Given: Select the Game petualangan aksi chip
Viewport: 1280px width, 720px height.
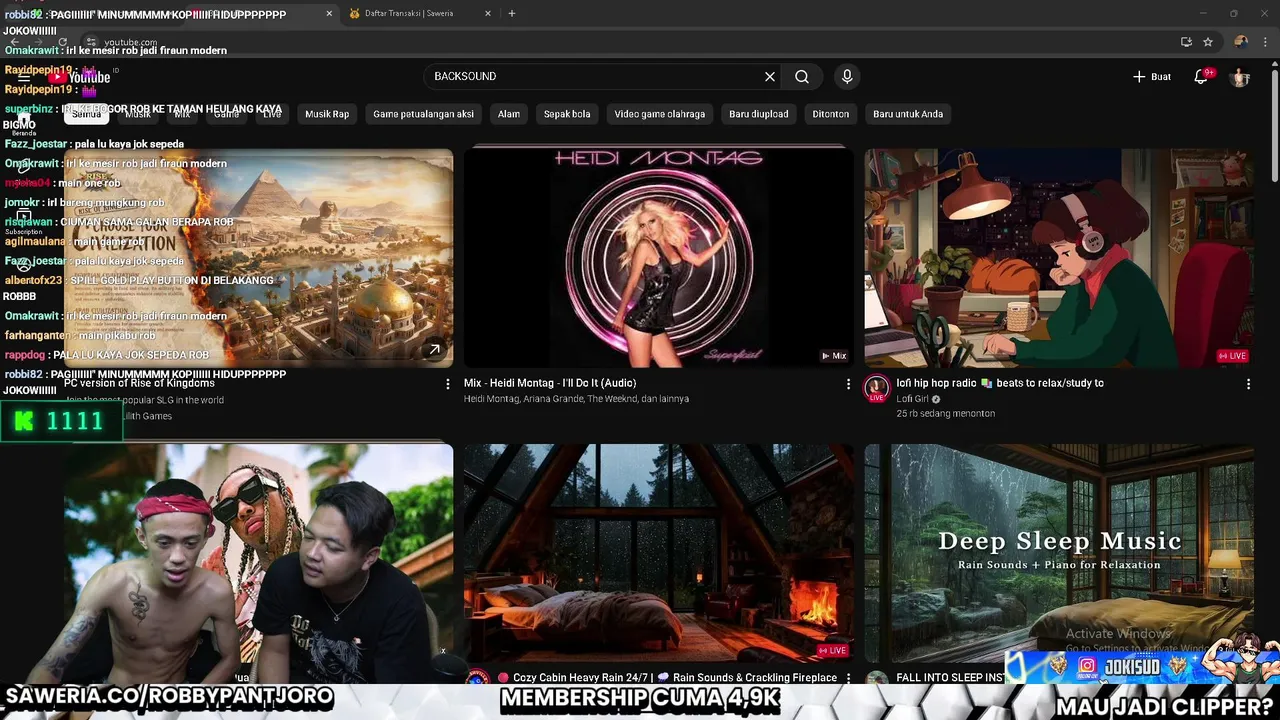Looking at the screenshot, I should [423, 114].
